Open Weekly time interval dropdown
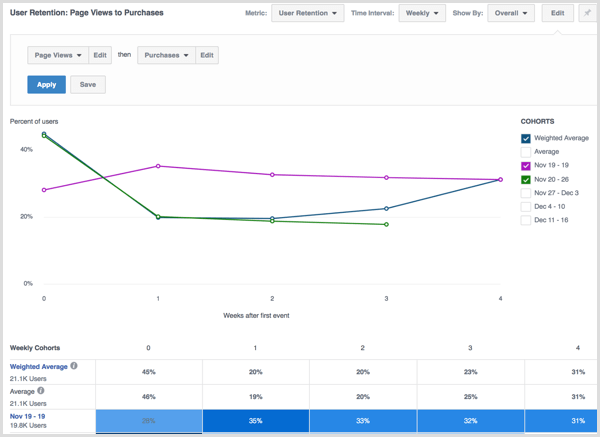 (x=422, y=13)
